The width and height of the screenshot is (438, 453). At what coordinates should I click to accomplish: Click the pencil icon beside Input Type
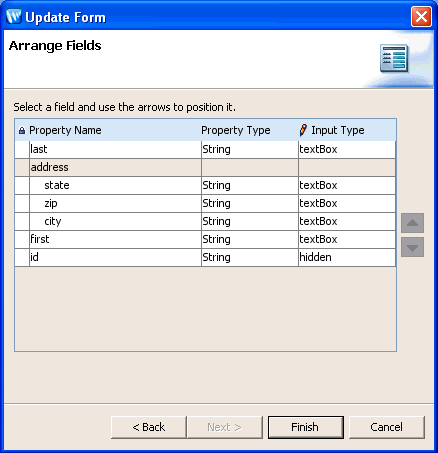(x=303, y=130)
